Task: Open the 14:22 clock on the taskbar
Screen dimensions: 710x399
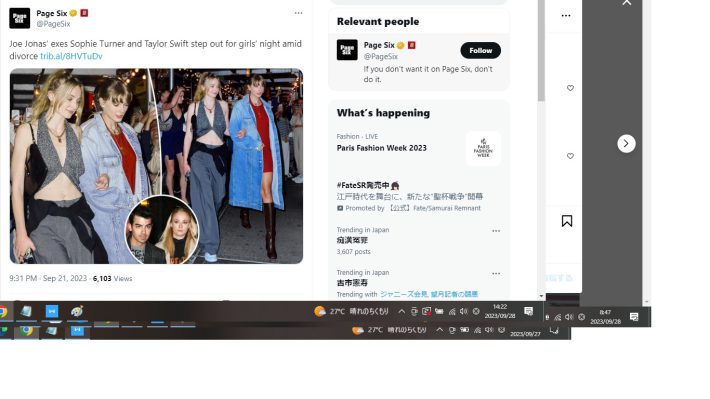Action: tap(500, 312)
